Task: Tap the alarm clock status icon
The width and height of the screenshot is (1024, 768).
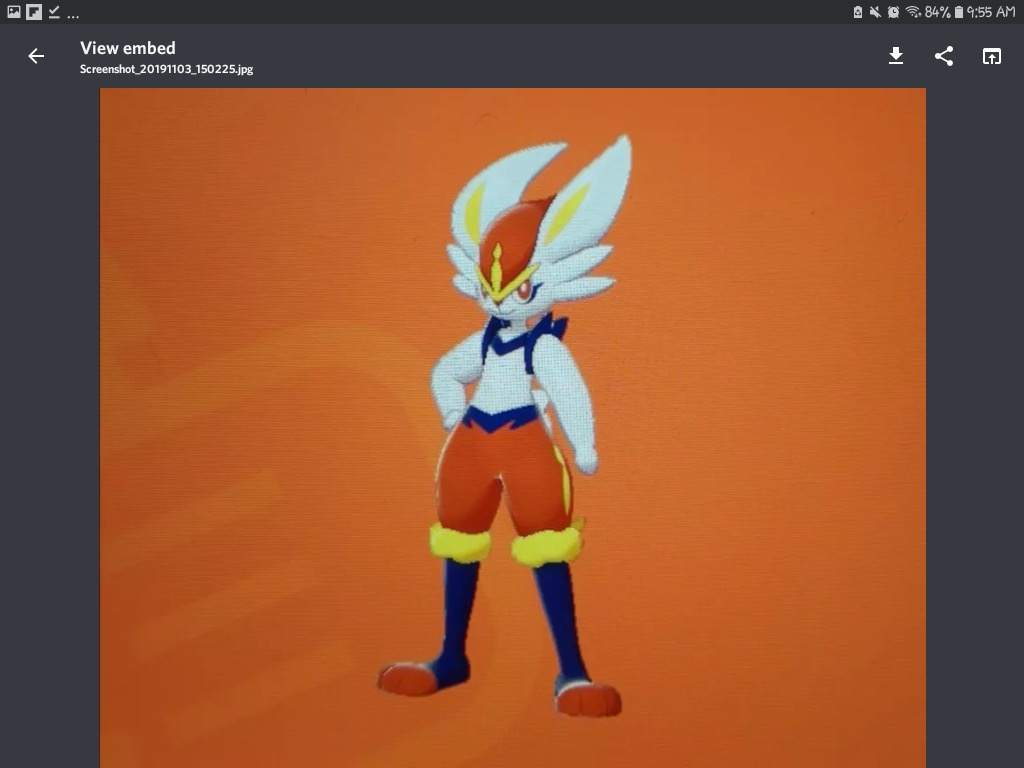Action: pos(893,12)
